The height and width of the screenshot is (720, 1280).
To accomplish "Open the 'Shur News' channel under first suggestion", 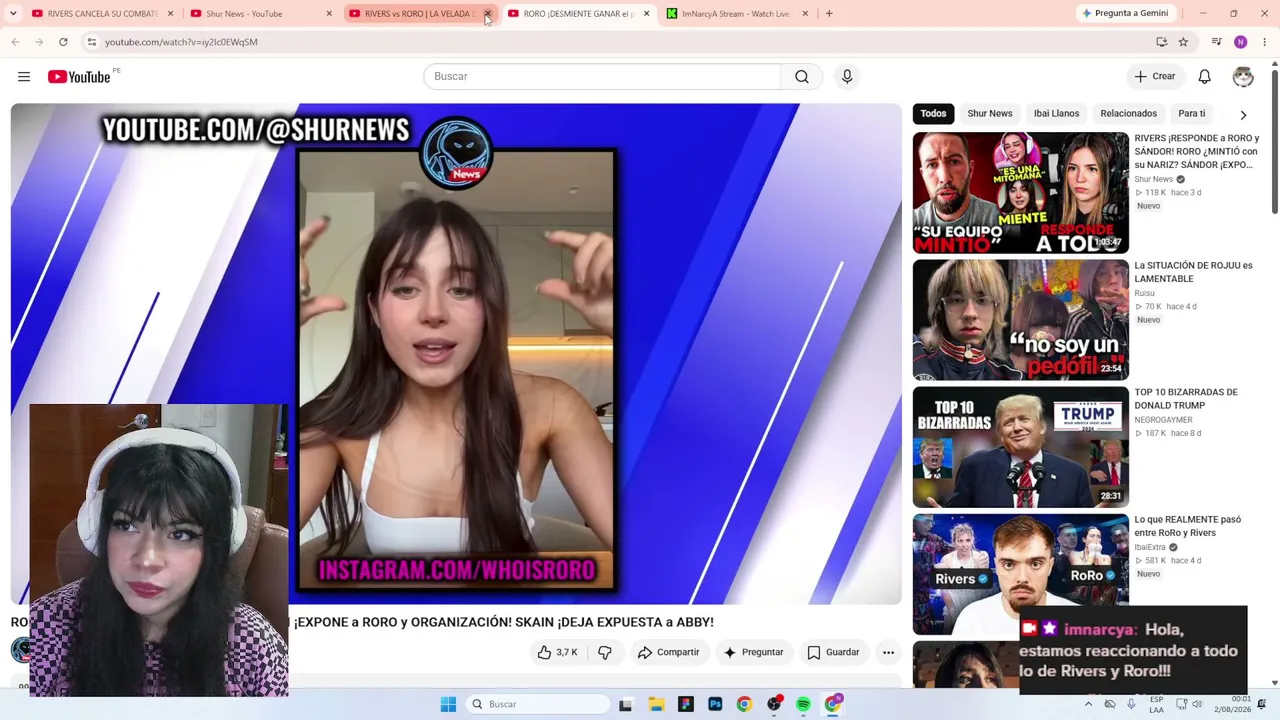I will click(1153, 179).
